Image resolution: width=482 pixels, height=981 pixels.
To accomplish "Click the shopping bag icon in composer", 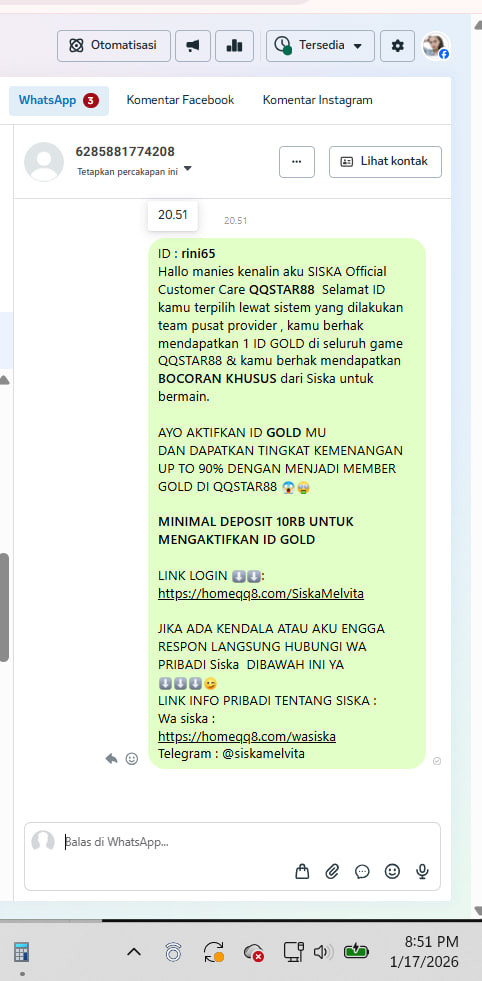I will coord(302,871).
